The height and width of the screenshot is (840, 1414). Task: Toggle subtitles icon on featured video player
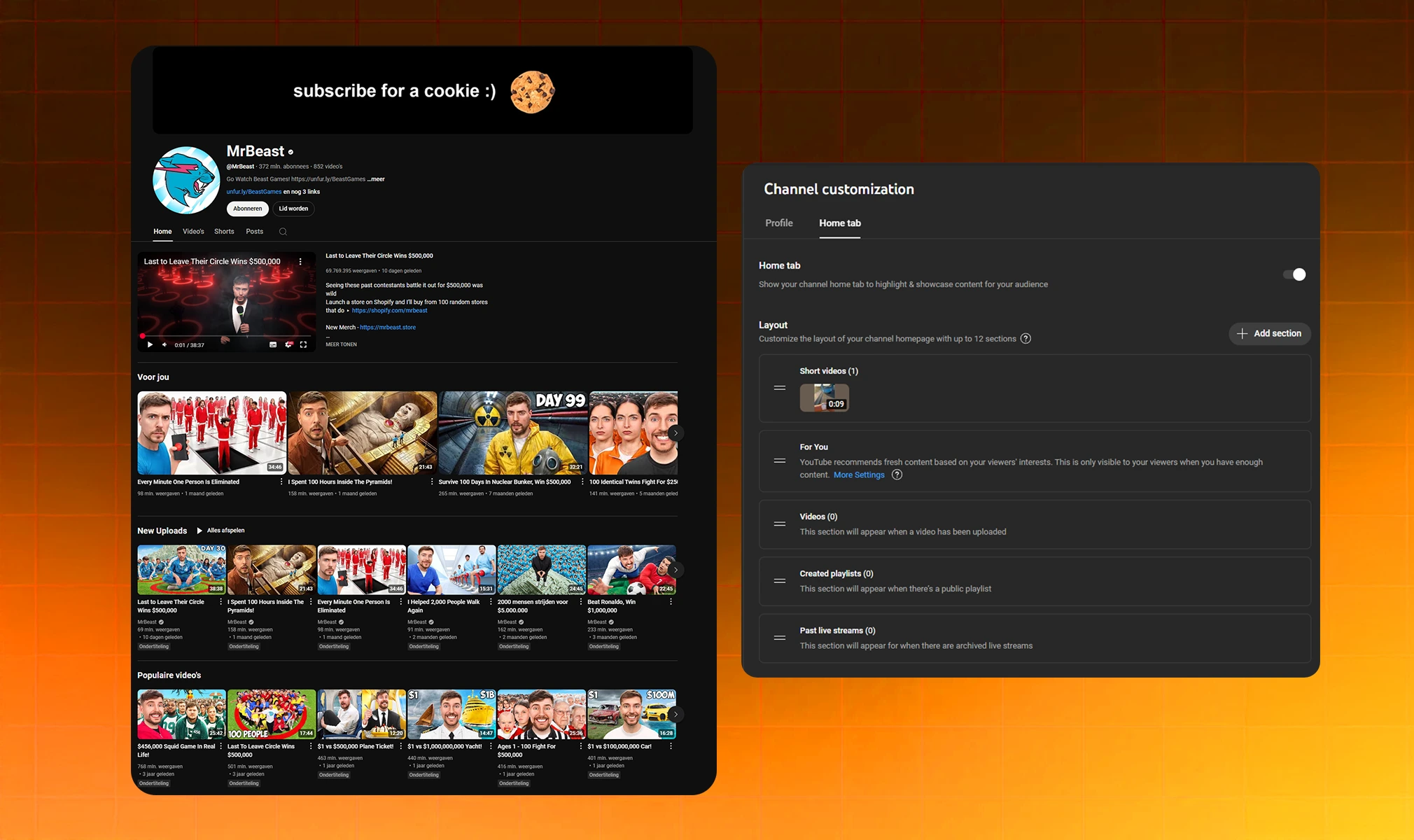(x=273, y=344)
